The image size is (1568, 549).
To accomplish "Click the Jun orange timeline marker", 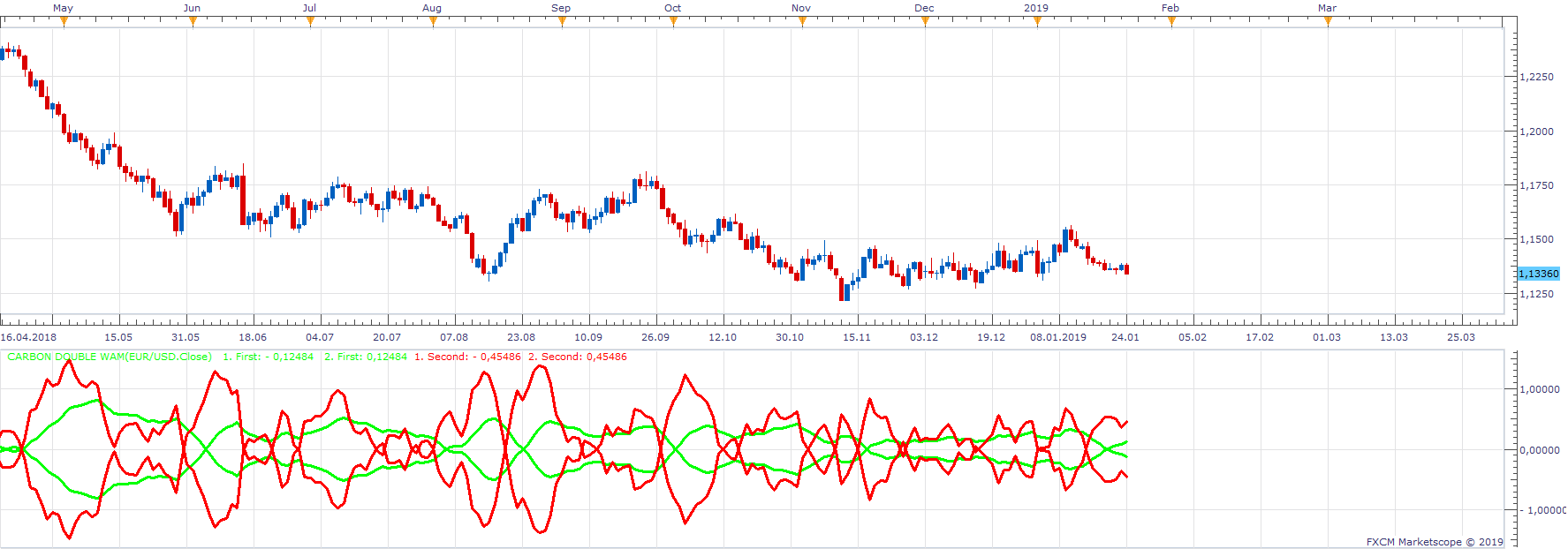I will tap(193, 22).
